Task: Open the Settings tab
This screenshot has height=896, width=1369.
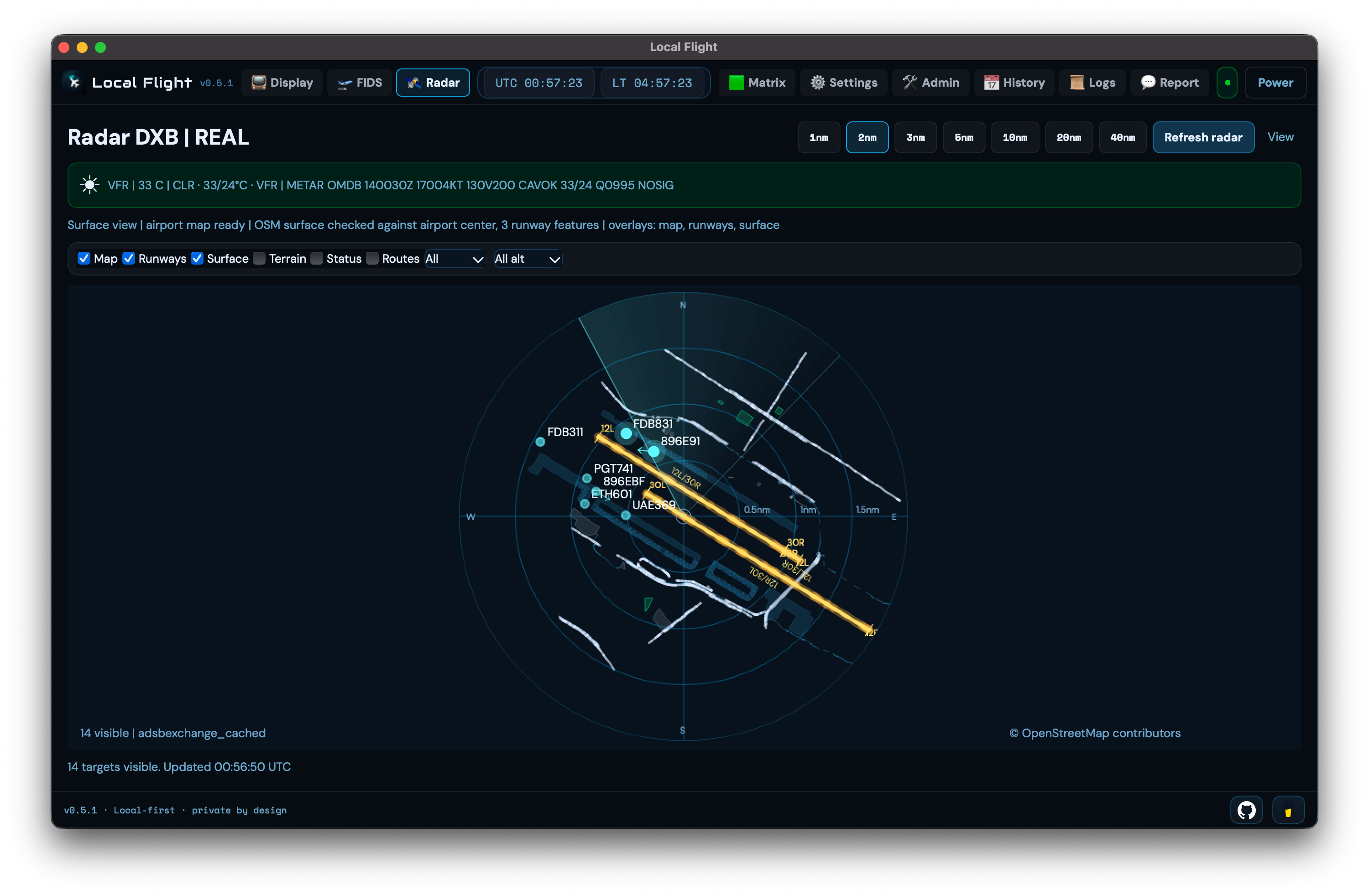Action: 844,83
